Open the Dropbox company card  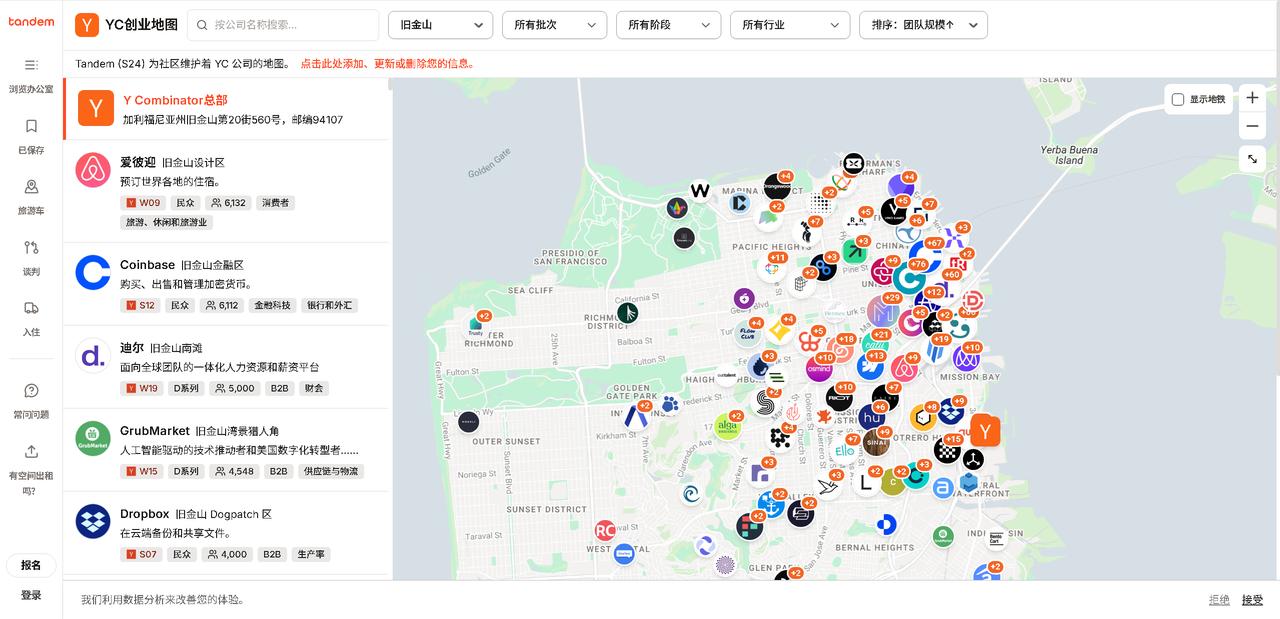(x=226, y=533)
